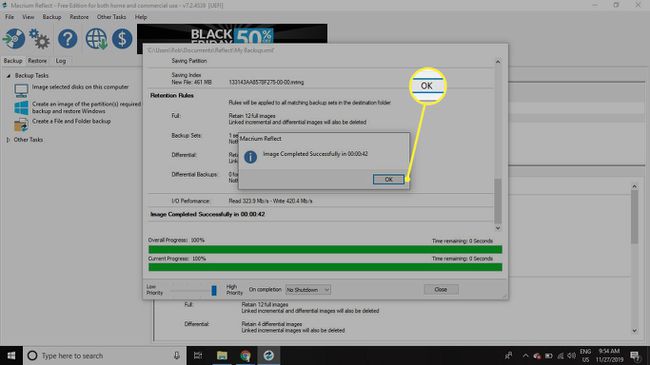650x365 pixels.
Task: Switch to the Backup tab
Action: coord(13,61)
